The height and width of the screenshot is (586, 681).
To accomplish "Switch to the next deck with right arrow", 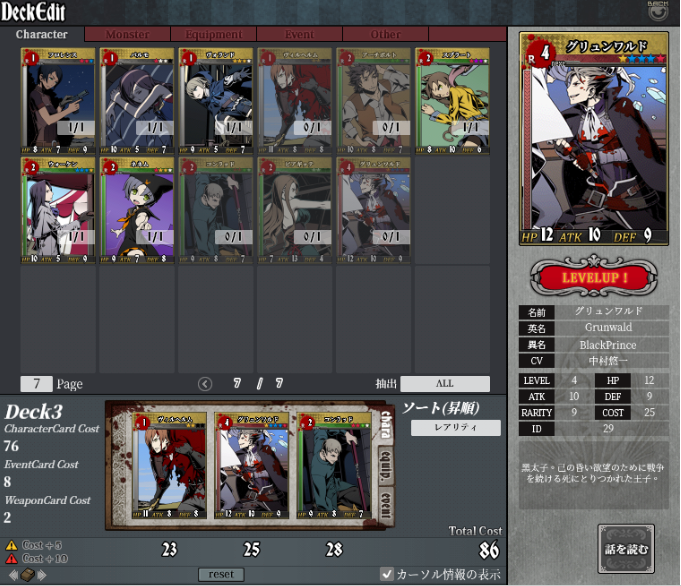I will (42, 575).
